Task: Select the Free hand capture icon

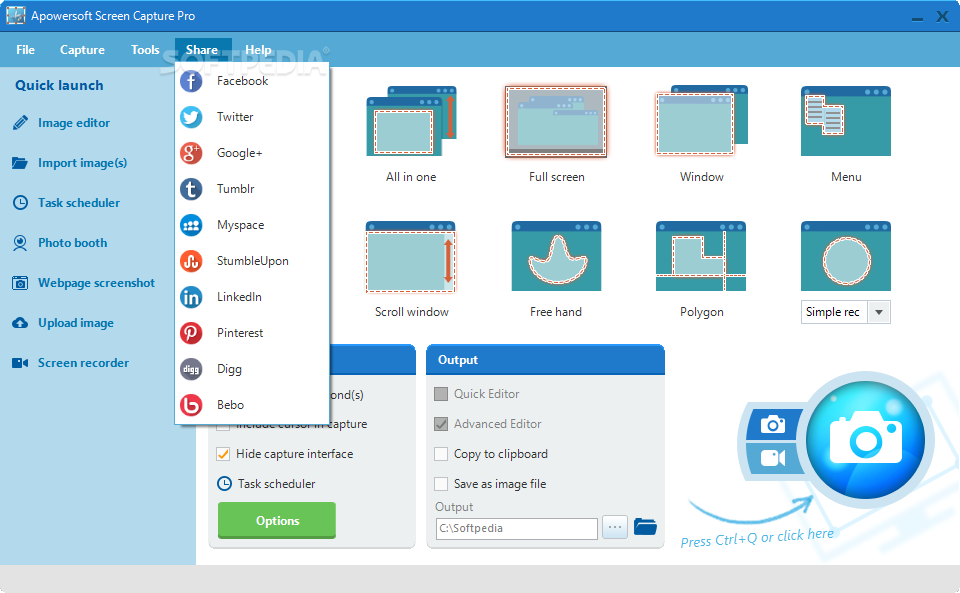Action: [557, 256]
